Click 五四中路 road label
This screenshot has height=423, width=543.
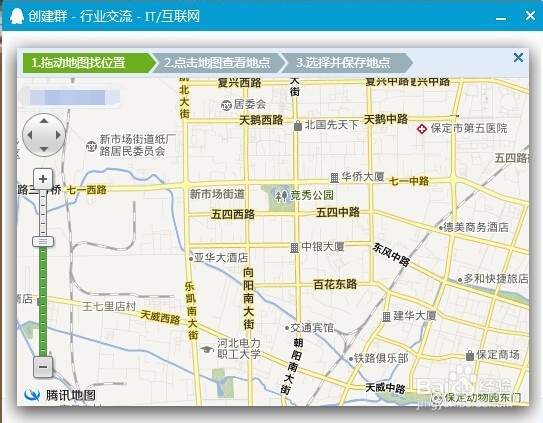[338, 212]
